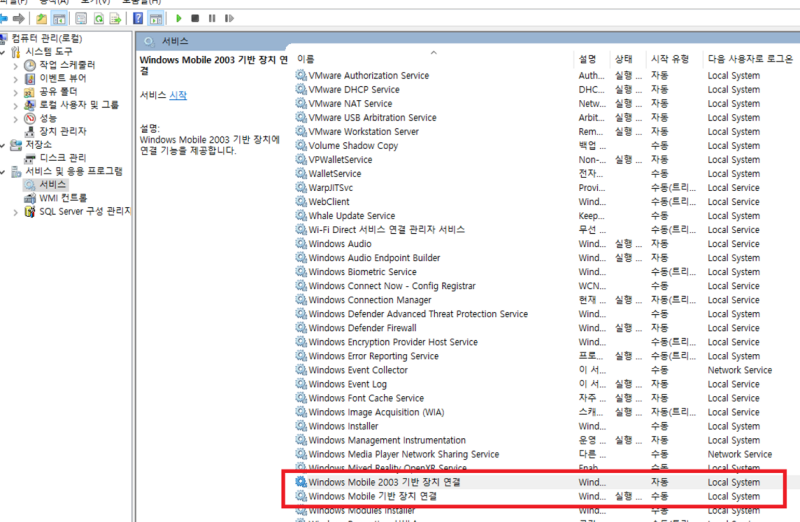Sort services by the 이름 column header
Image resolution: width=800 pixels, height=522 pixels.
[x=306, y=59]
